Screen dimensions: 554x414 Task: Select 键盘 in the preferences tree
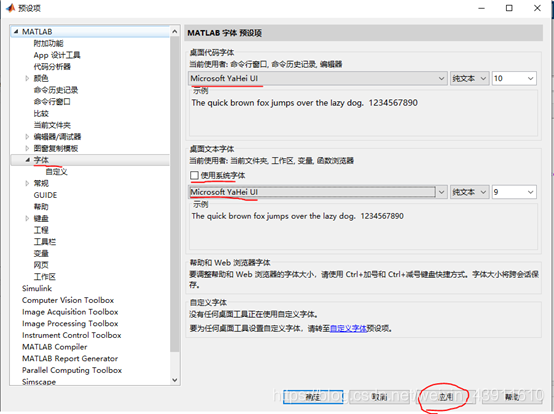[x=41, y=218]
